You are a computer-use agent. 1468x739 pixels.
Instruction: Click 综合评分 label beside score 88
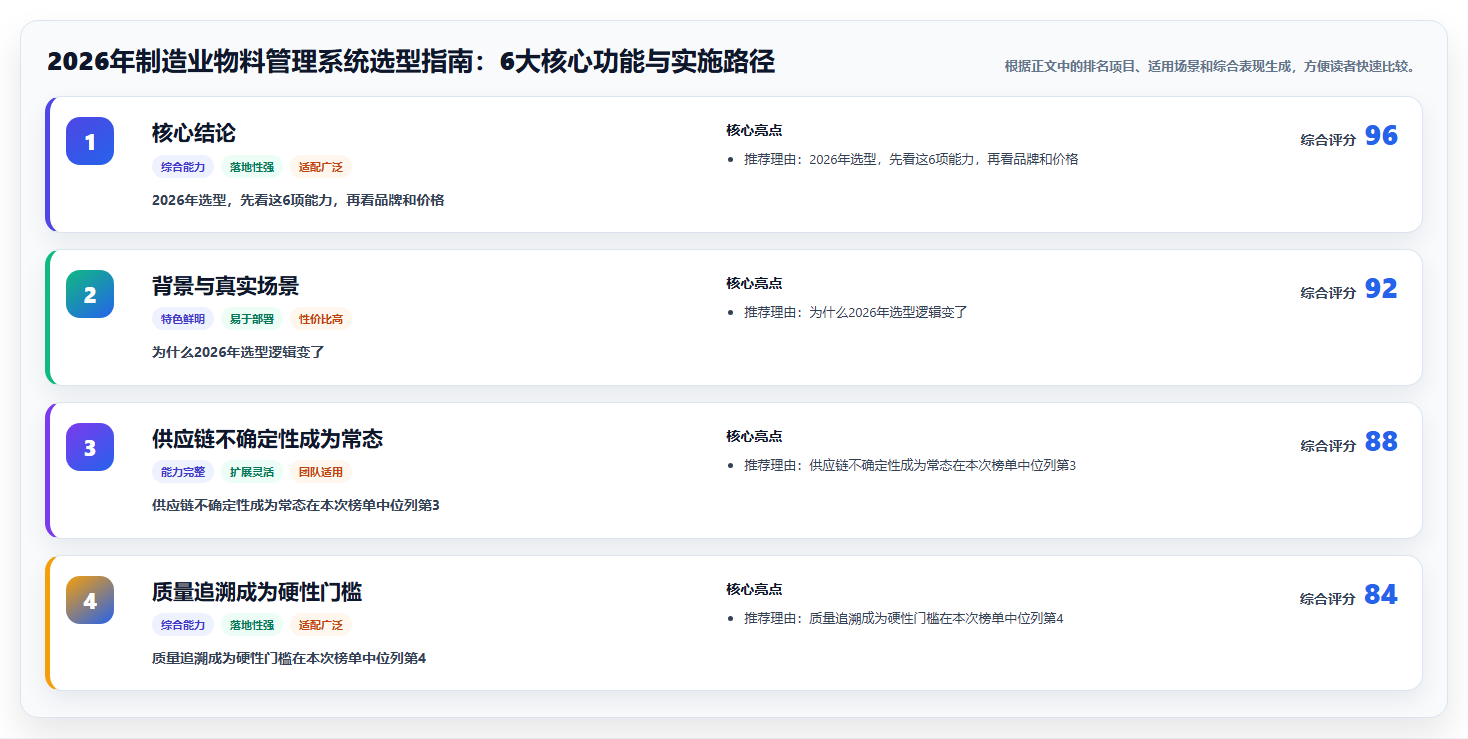(x=1328, y=446)
